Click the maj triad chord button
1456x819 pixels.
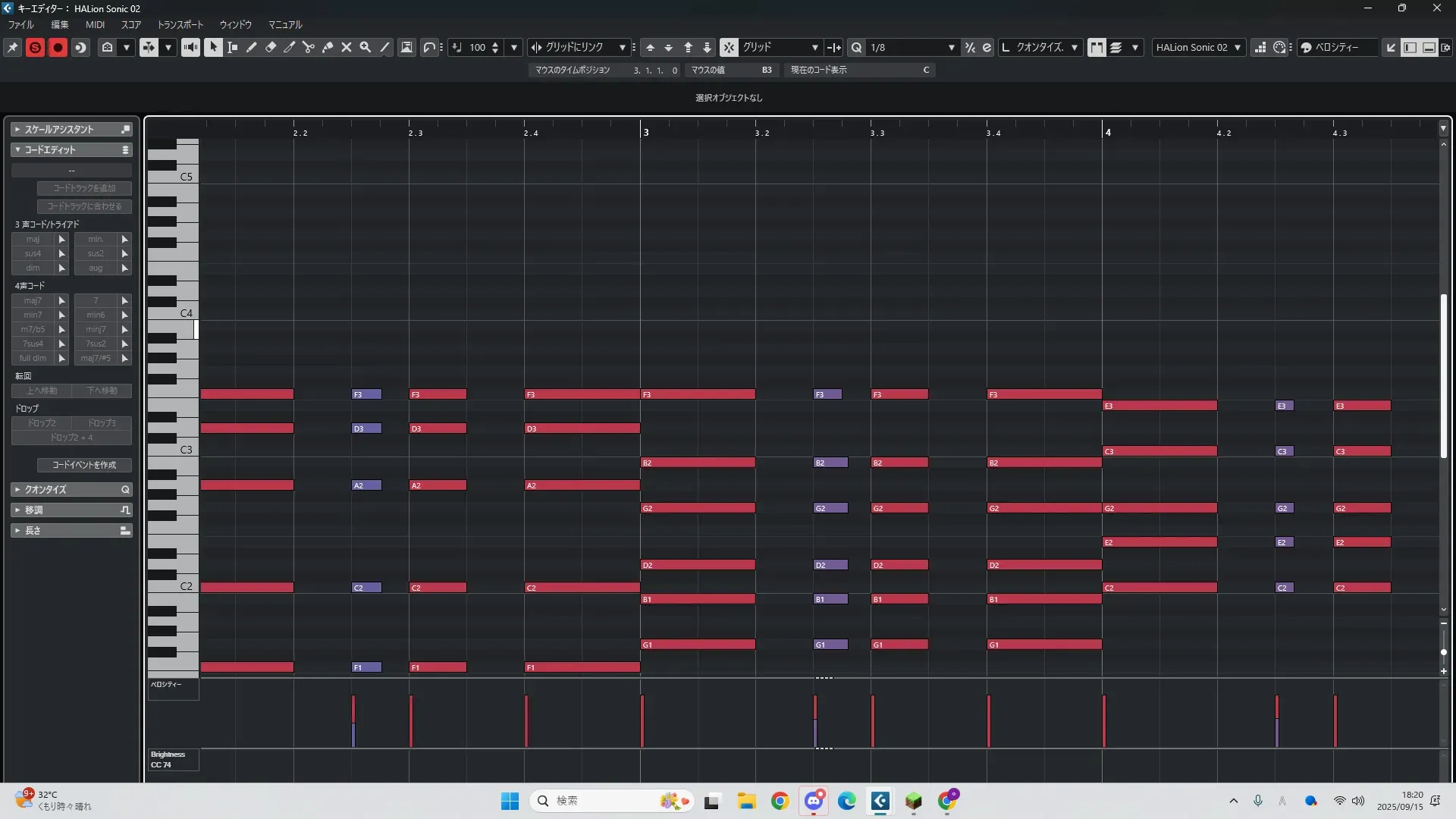click(33, 239)
